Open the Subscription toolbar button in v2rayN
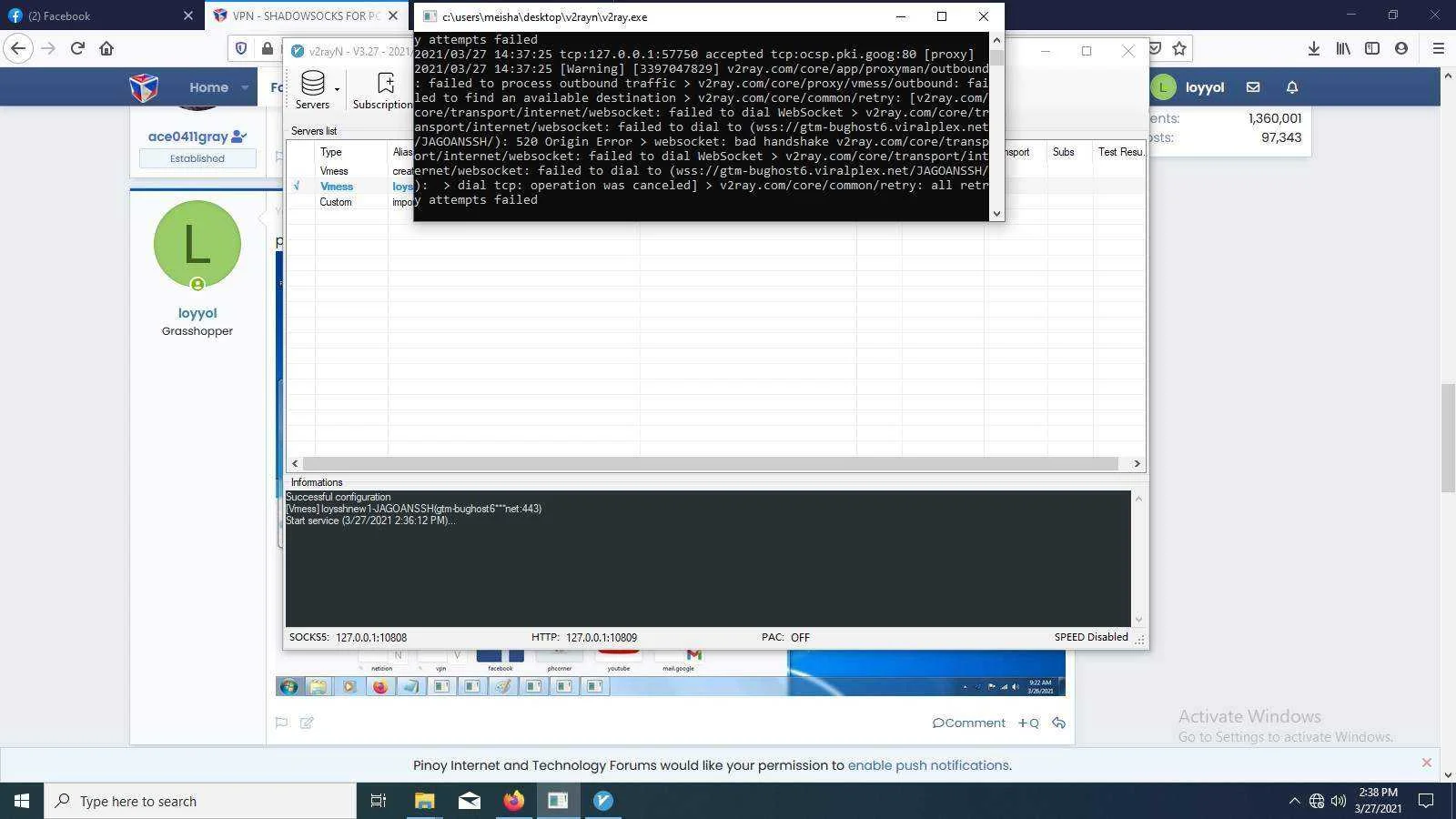The image size is (1456, 819). pos(383,90)
